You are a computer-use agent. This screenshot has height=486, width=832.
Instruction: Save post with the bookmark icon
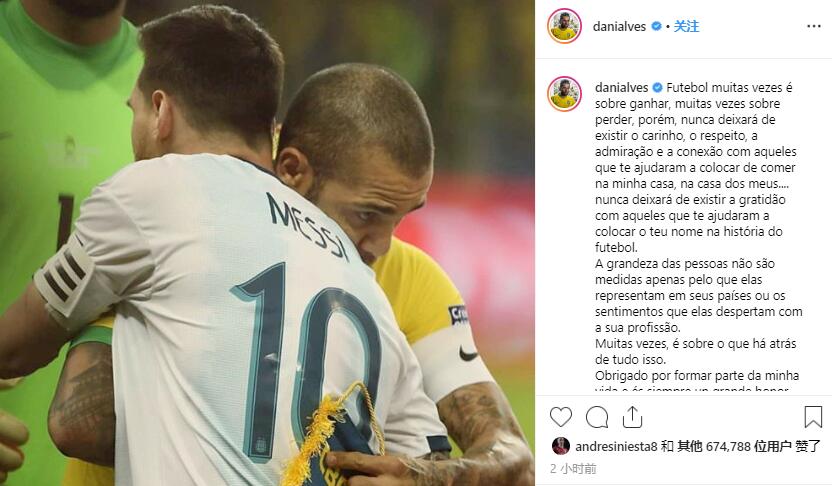pyautogui.click(x=813, y=417)
